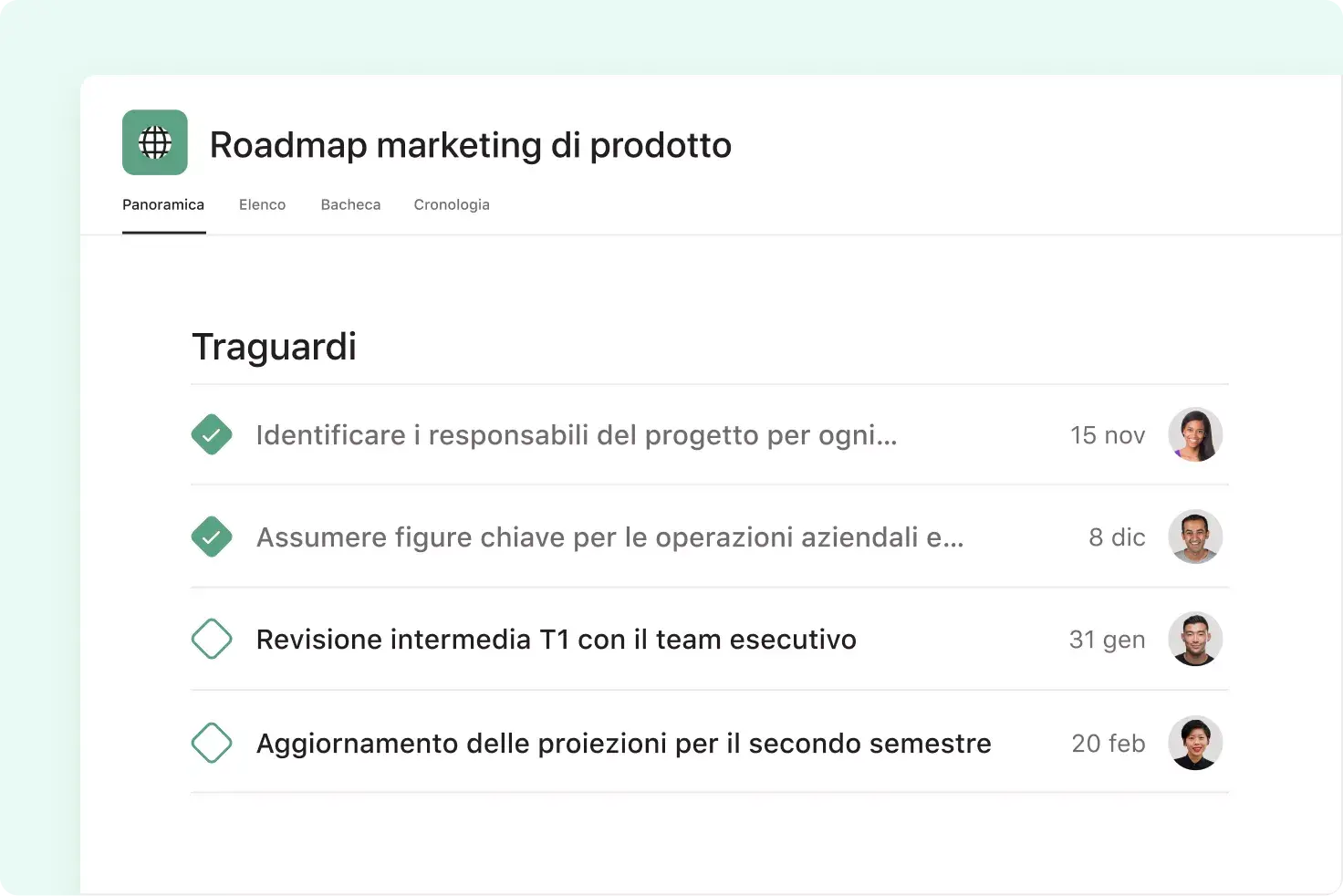Image resolution: width=1343 pixels, height=896 pixels.
Task: Open assignee avatar for the 15 nov milestone
Action: click(x=1195, y=434)
